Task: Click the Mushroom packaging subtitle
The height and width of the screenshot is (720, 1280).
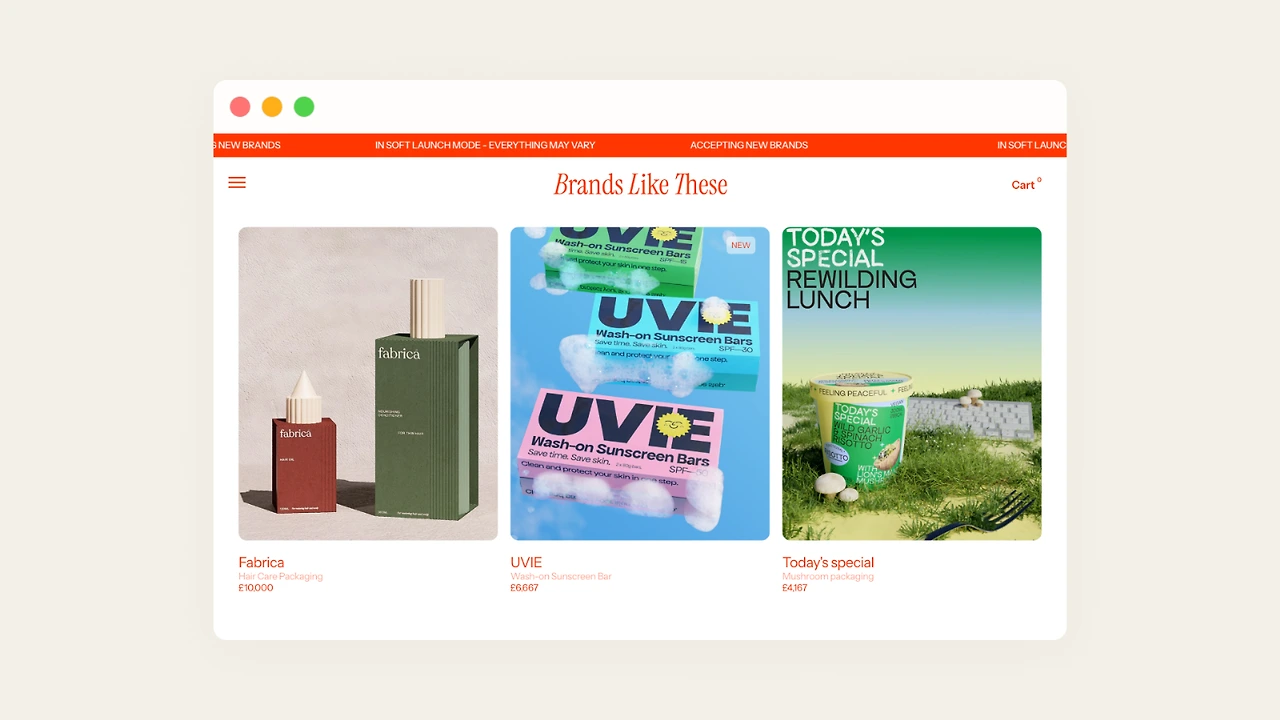Action: 828,576
